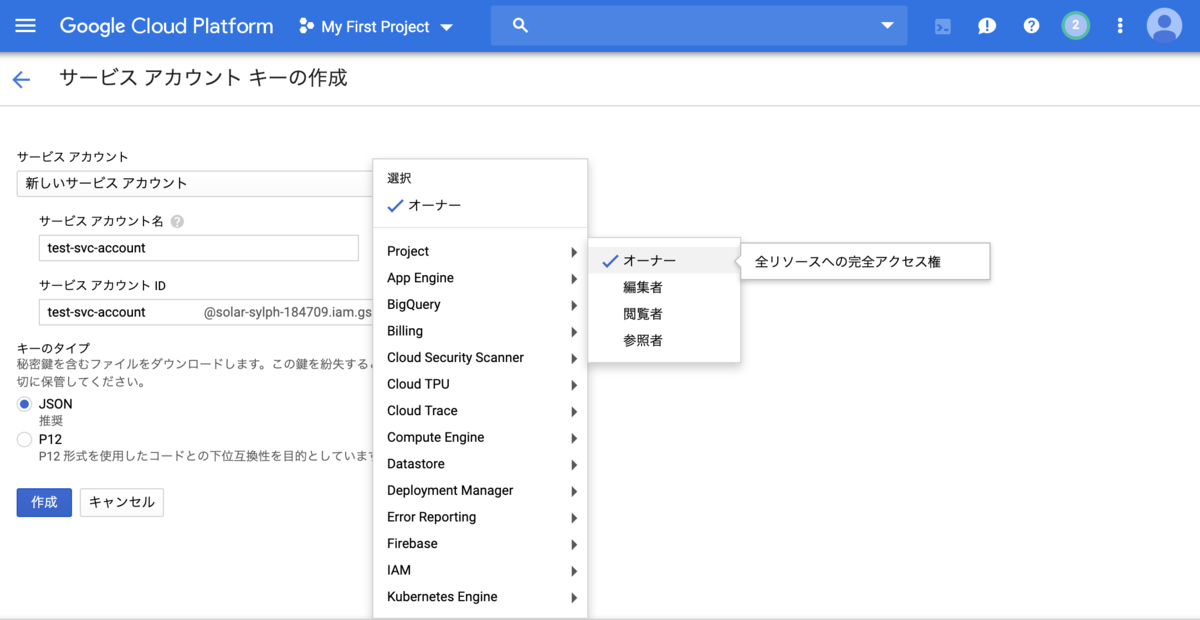Open the feedback alert icon

(x=987, y=26)
